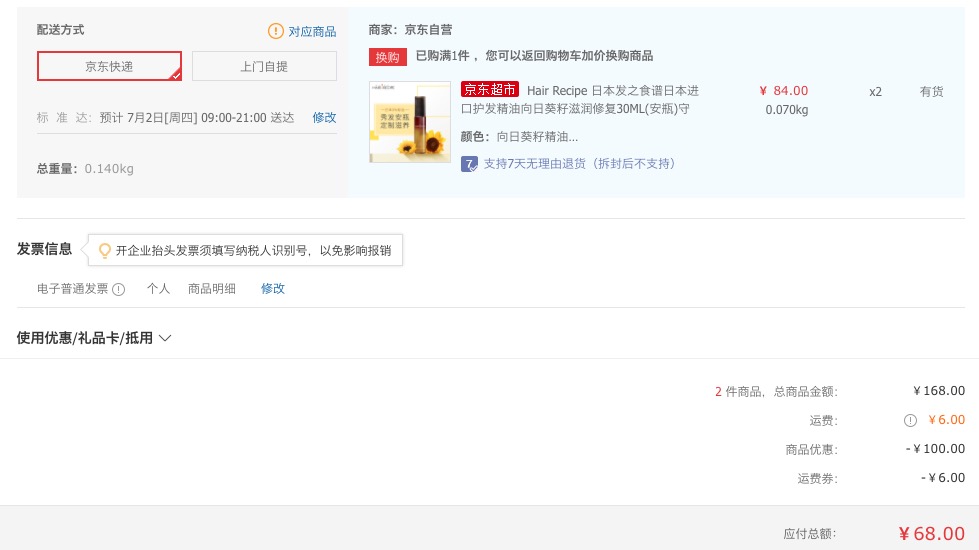The width and height of the screenshot is (979, 550).
Task: Select 上门自提 pickup option
Action: [x=264, y=66]
